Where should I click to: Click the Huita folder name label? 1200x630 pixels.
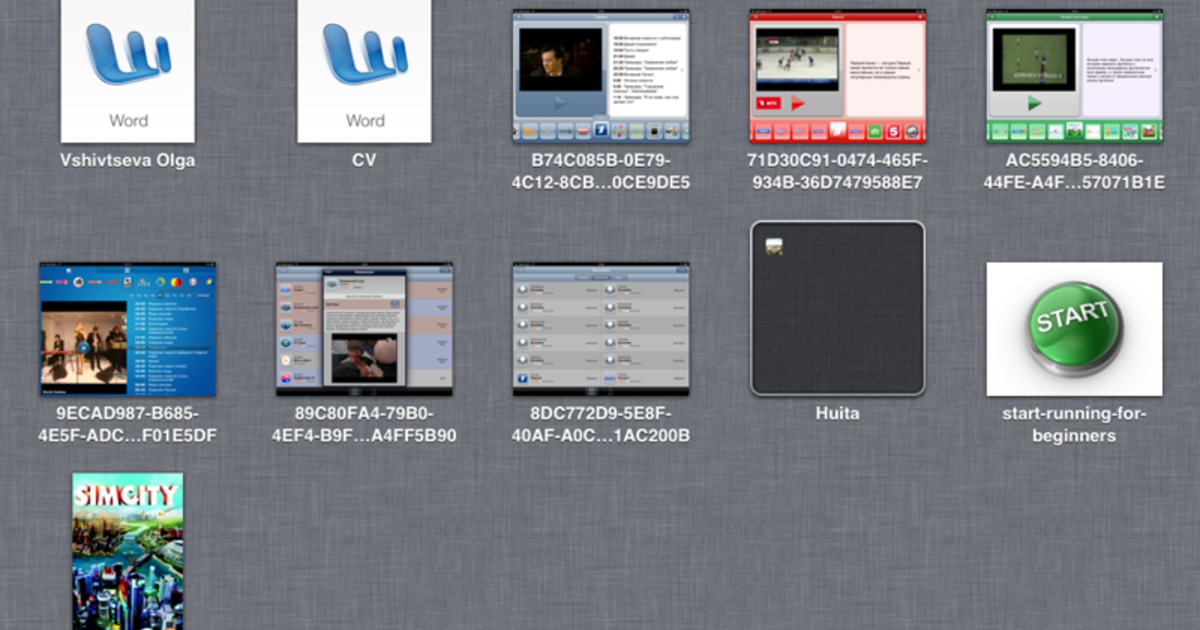pos(837,412)
